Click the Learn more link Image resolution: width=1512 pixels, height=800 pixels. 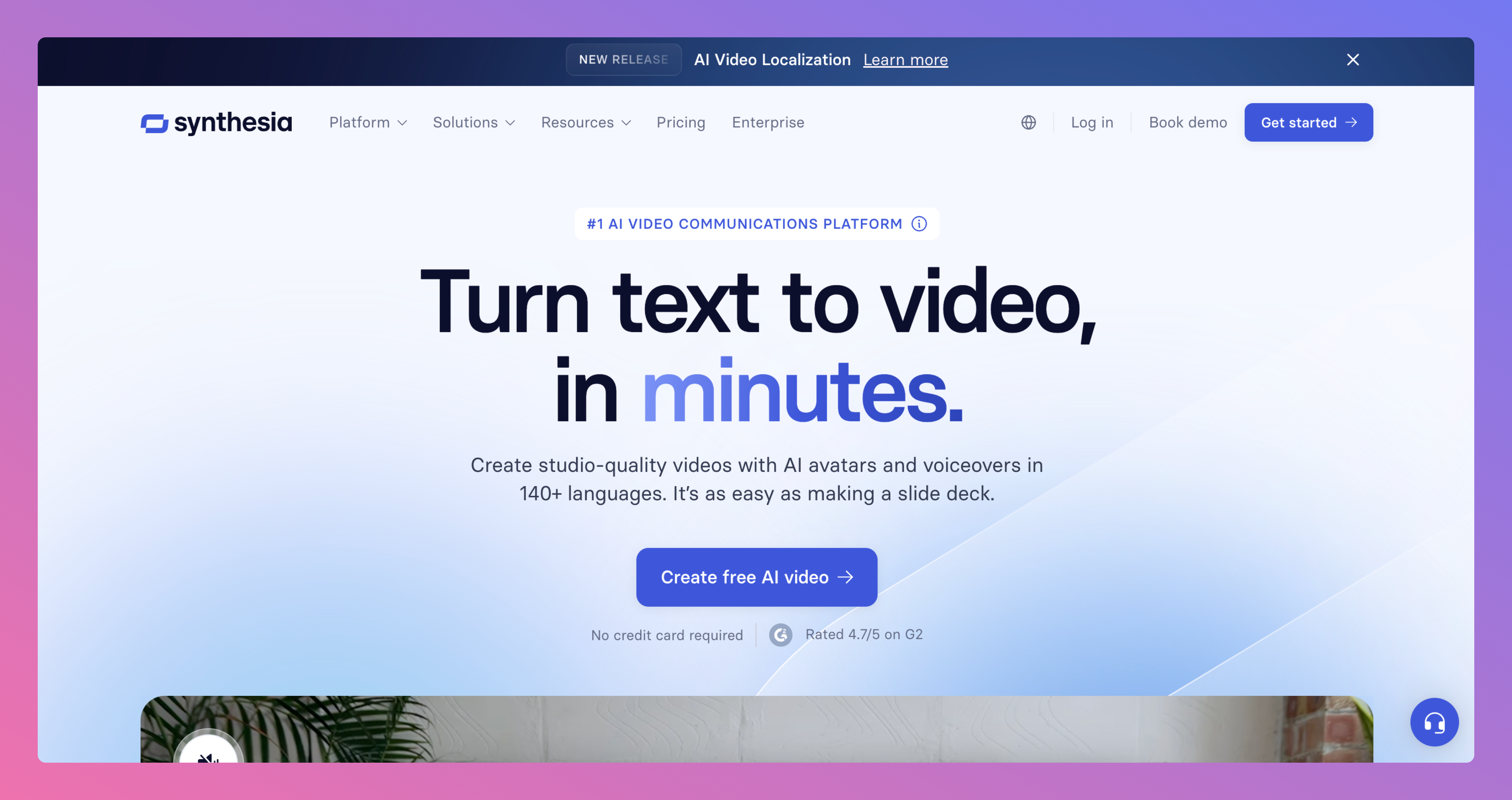click(x=905, y=60)
